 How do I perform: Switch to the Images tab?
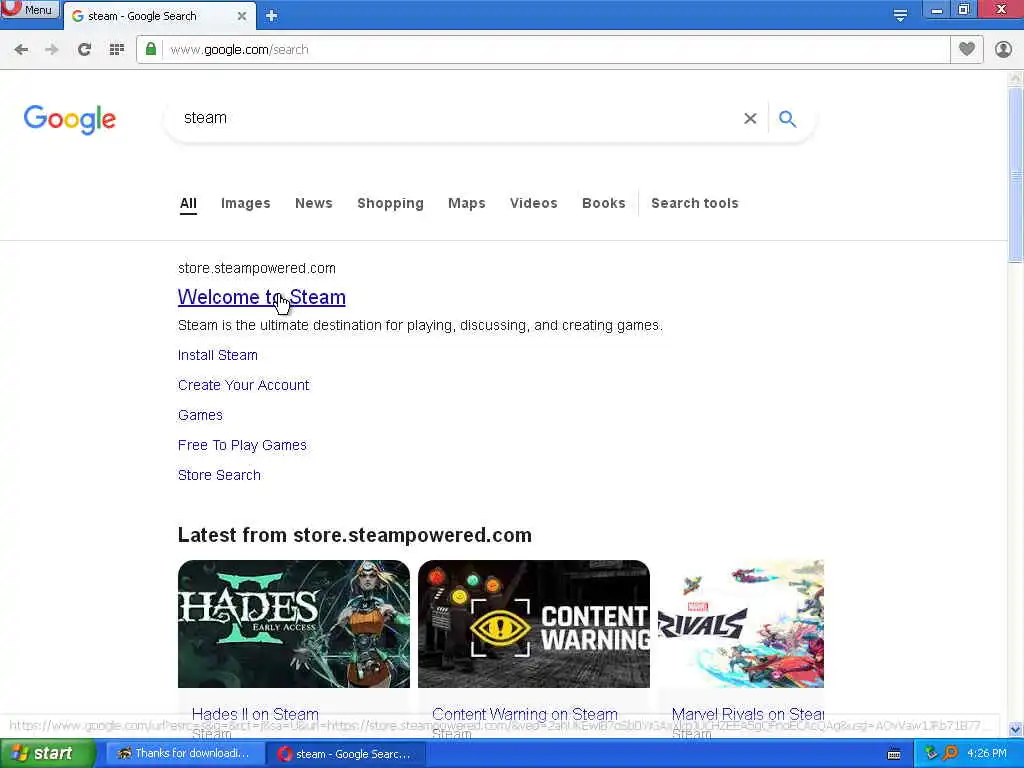click(x=246, y=203)
